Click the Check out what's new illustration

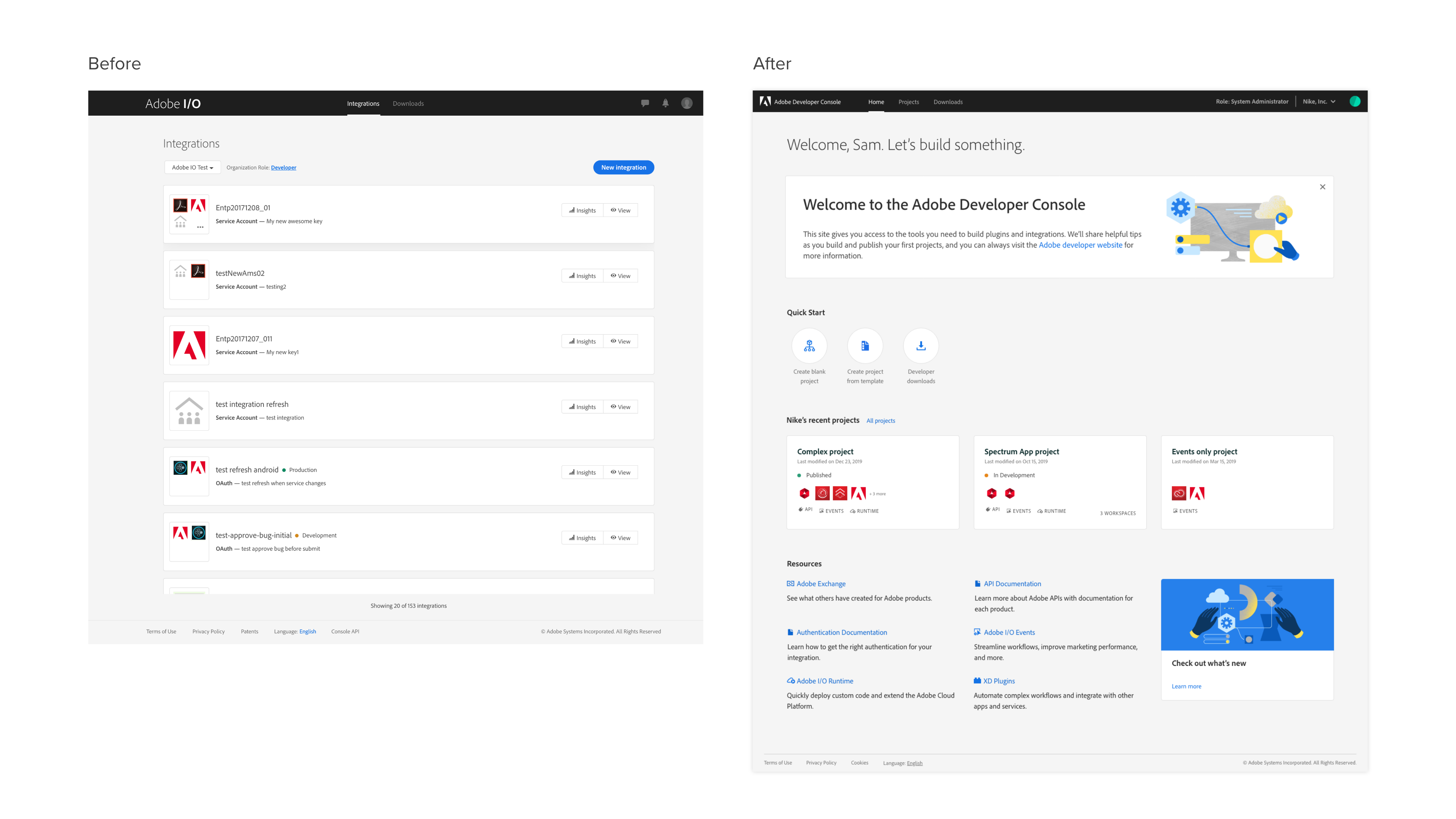pyautogui.click(x=1247, y=614)
